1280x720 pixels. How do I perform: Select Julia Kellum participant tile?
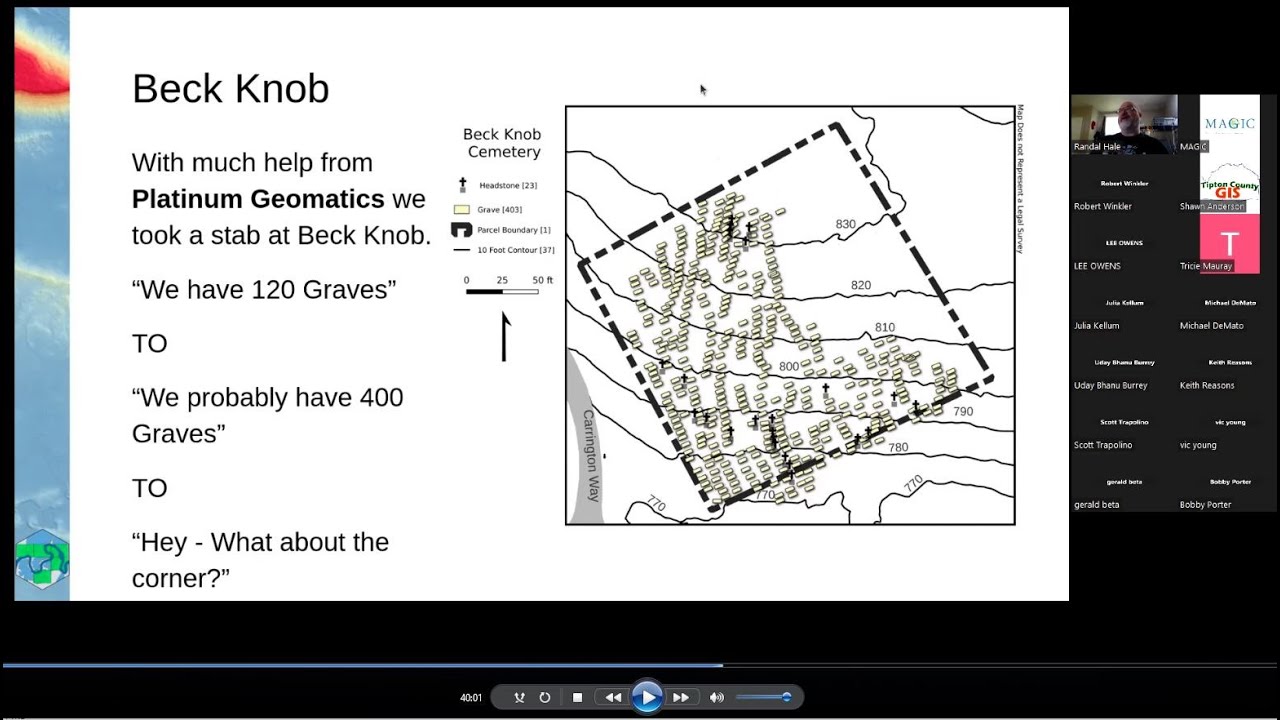[x=1124, y=303]
